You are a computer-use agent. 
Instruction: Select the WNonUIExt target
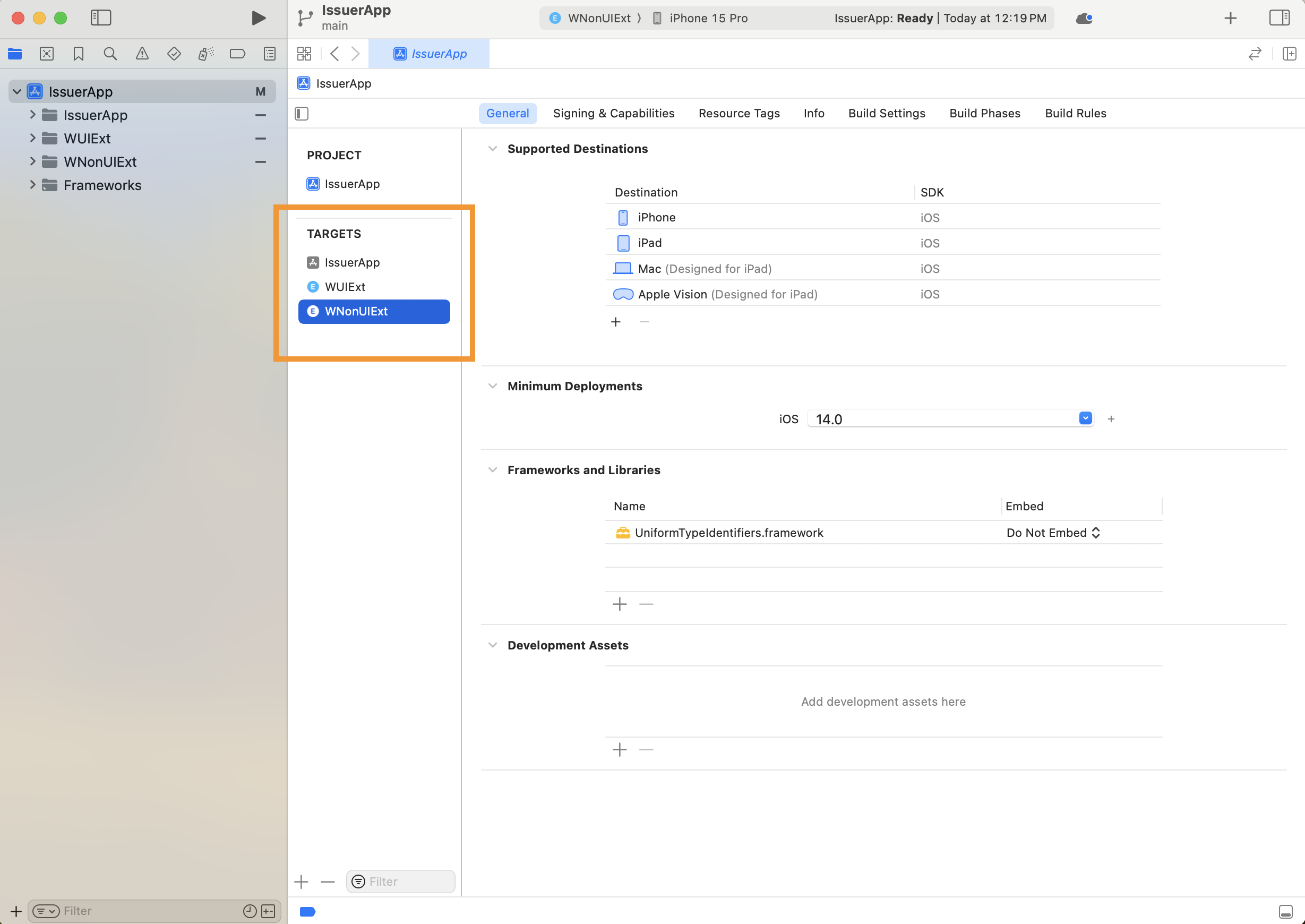pyautogui.click(x=374, y=312)
